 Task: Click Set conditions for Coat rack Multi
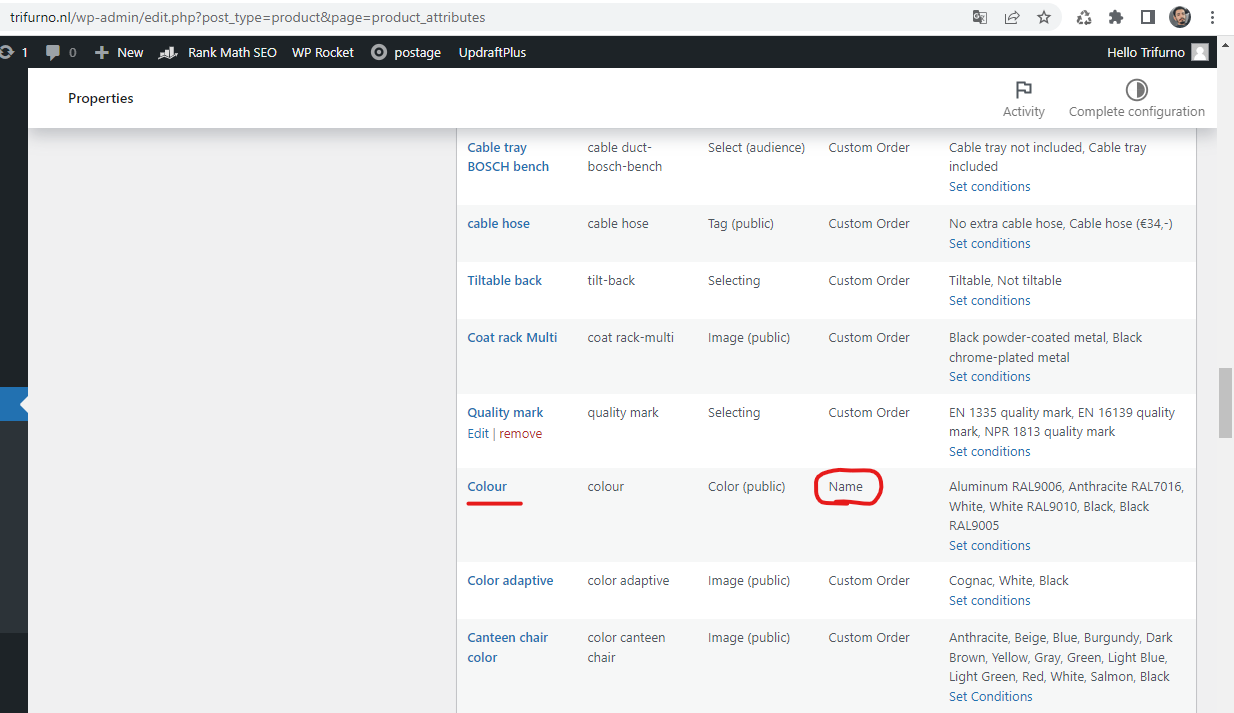[989, 377]
